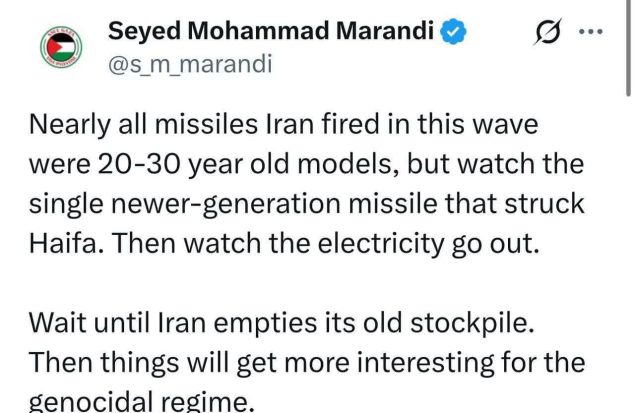Click line "Nearly all missiles Iran fired"
Image resolution: width=635 pixels, height=413 pixels.
(x=283, y=124)
